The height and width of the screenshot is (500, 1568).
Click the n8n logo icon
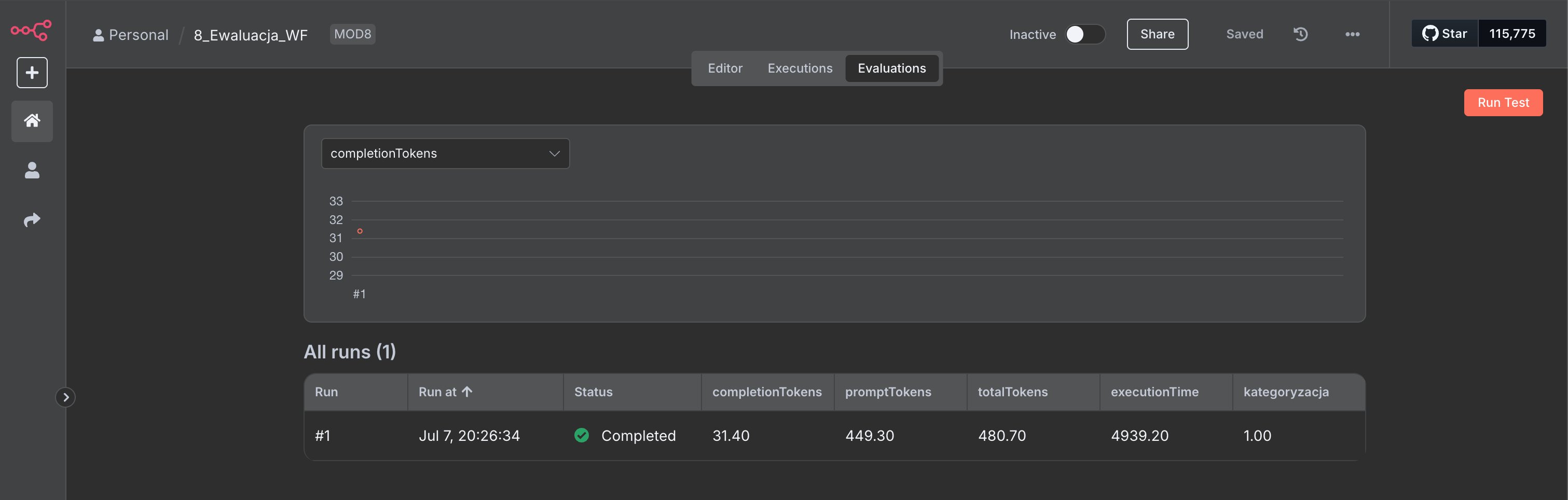31,30
